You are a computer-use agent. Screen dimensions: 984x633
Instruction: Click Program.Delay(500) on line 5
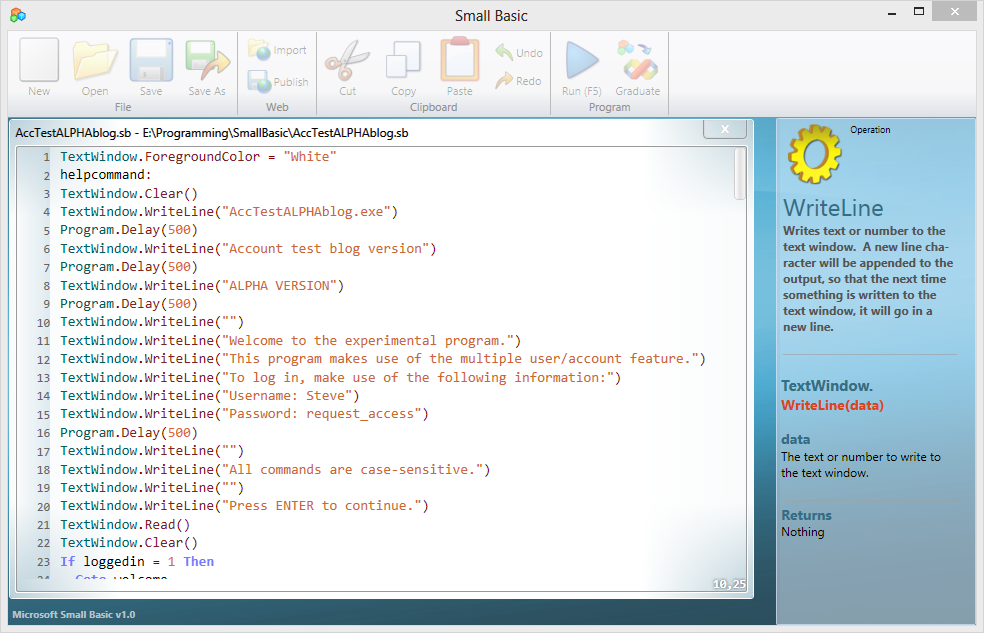(129, 230)
